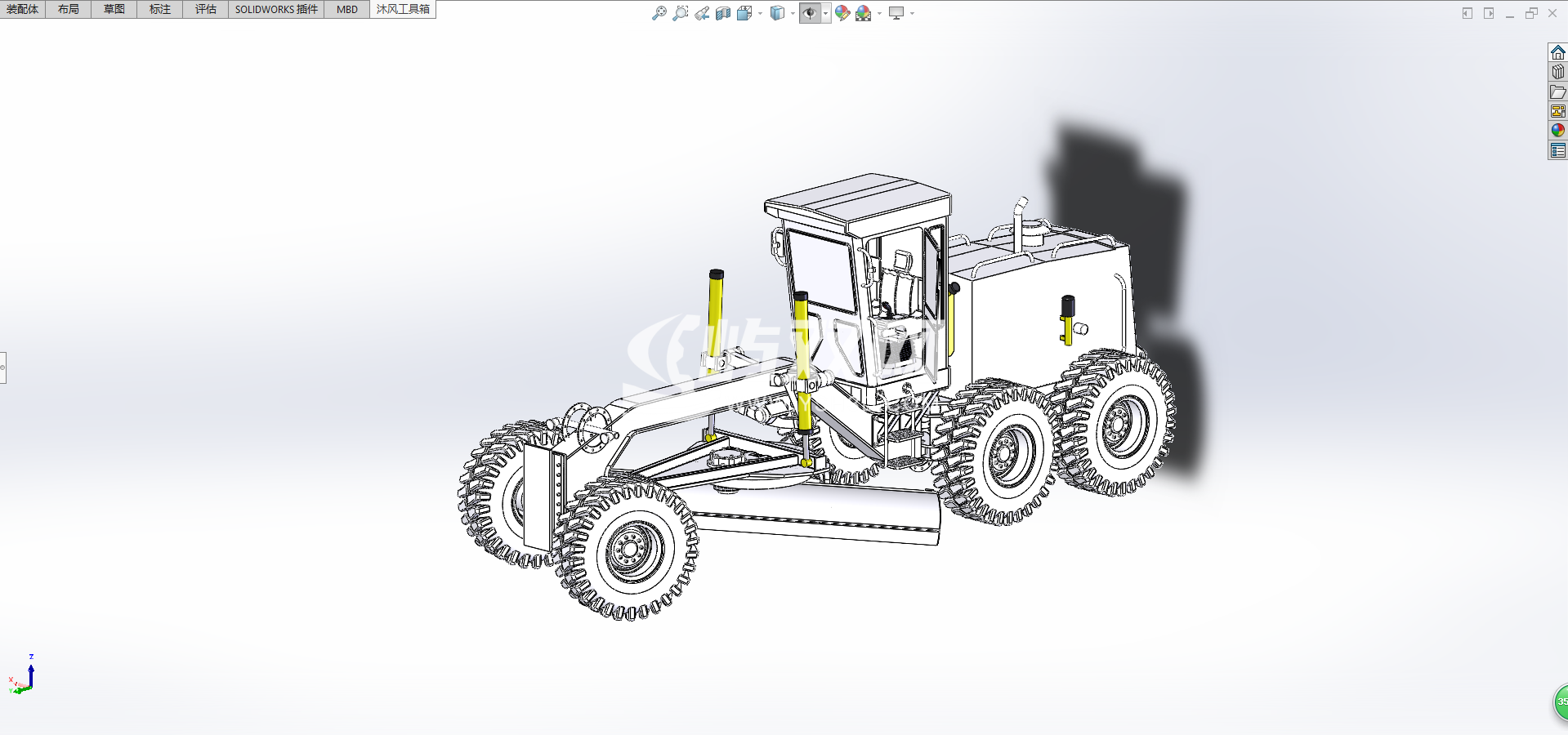Click the Previous View icon
The image size is (1568, 735).
pyautogui.click(x=702, y=13)
